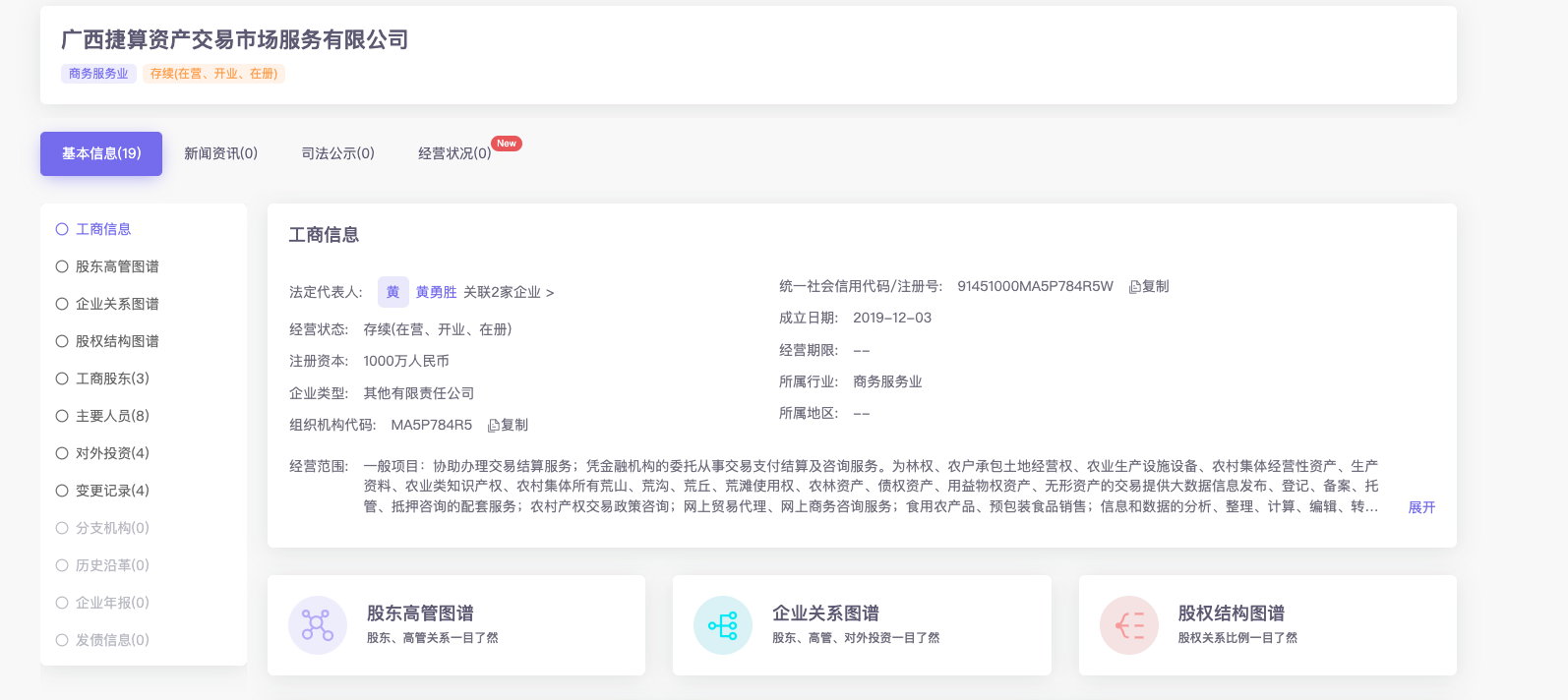Click 存续(在营、开业、在册) status tag
This screenshot has height=700, width=1568.
click(213, 74)
